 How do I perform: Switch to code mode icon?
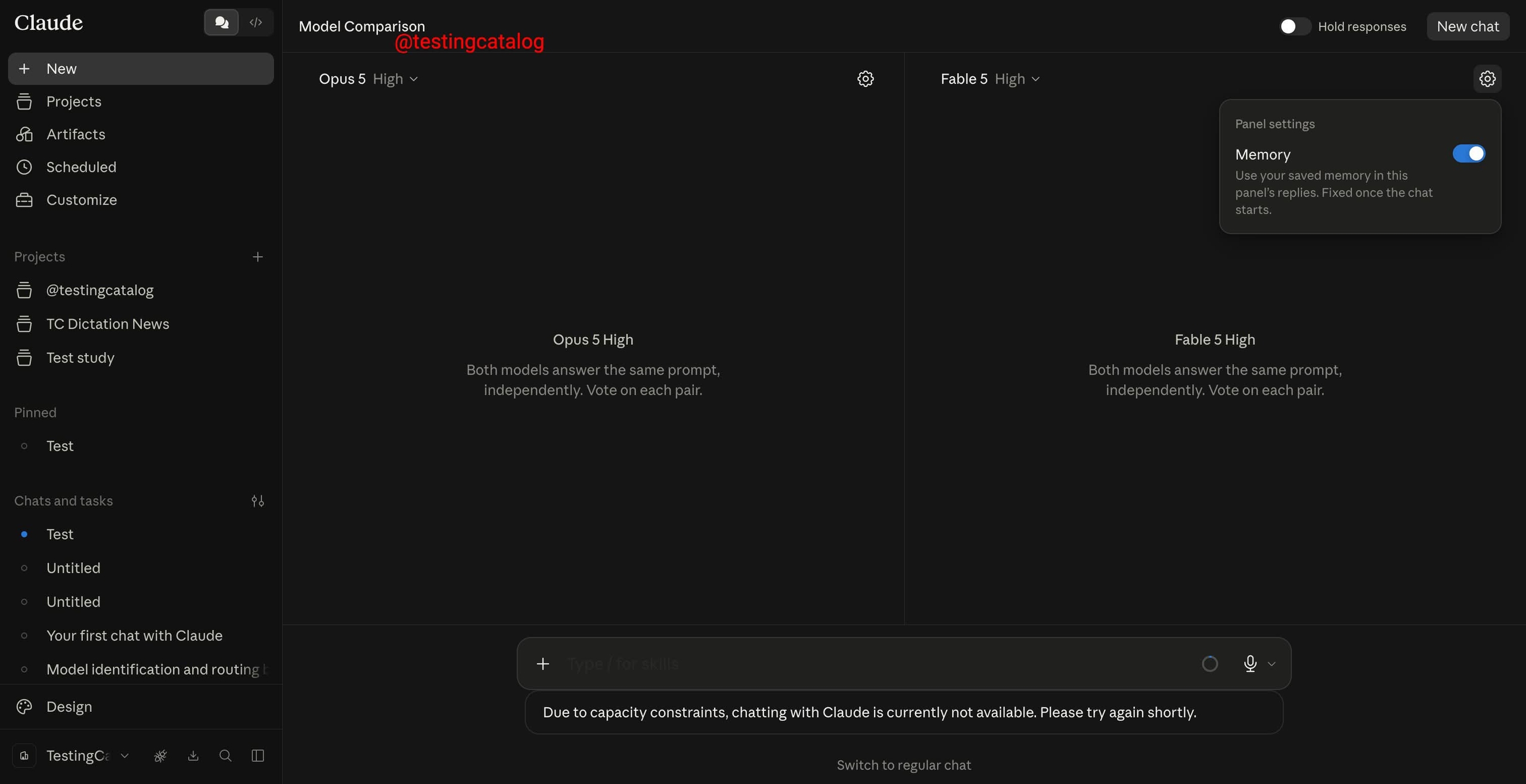tap(256, 23)
